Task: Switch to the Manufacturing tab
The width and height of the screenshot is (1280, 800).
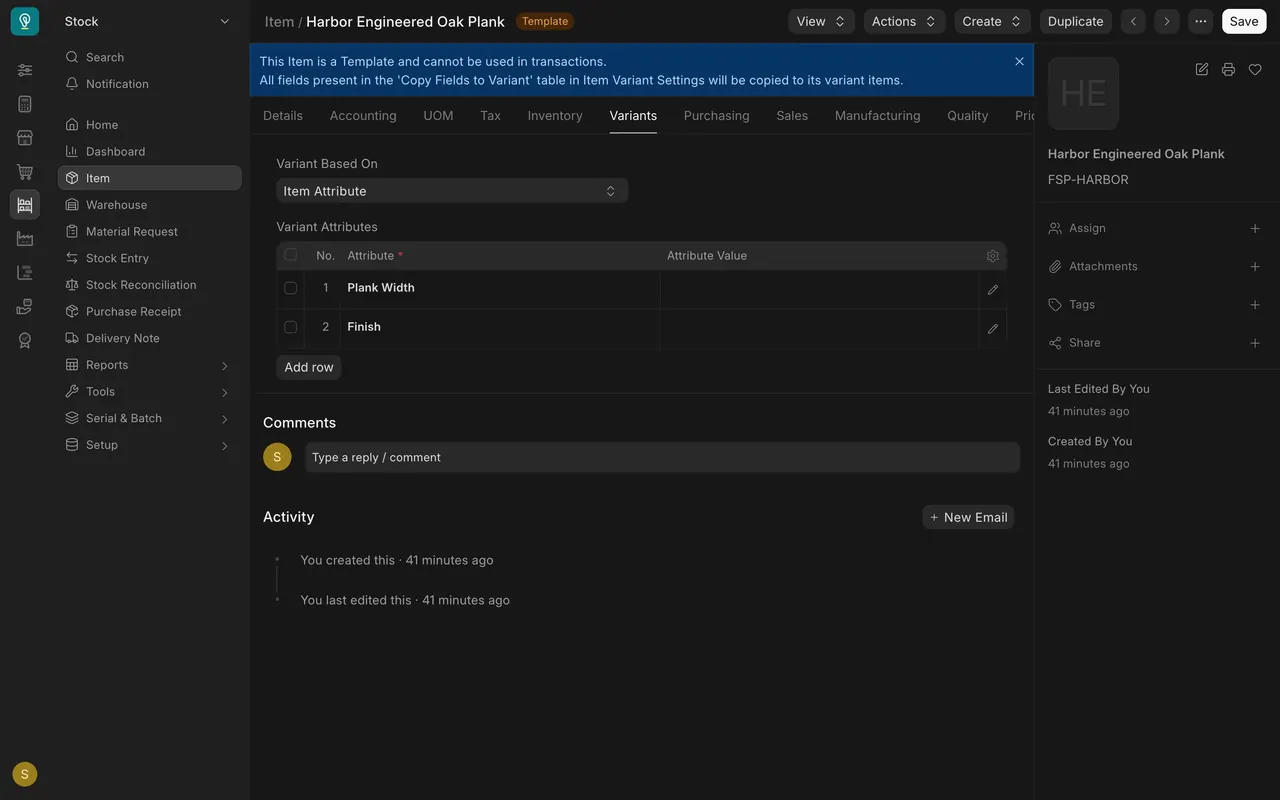Action: pyautogui.click(x=878, y=116)
